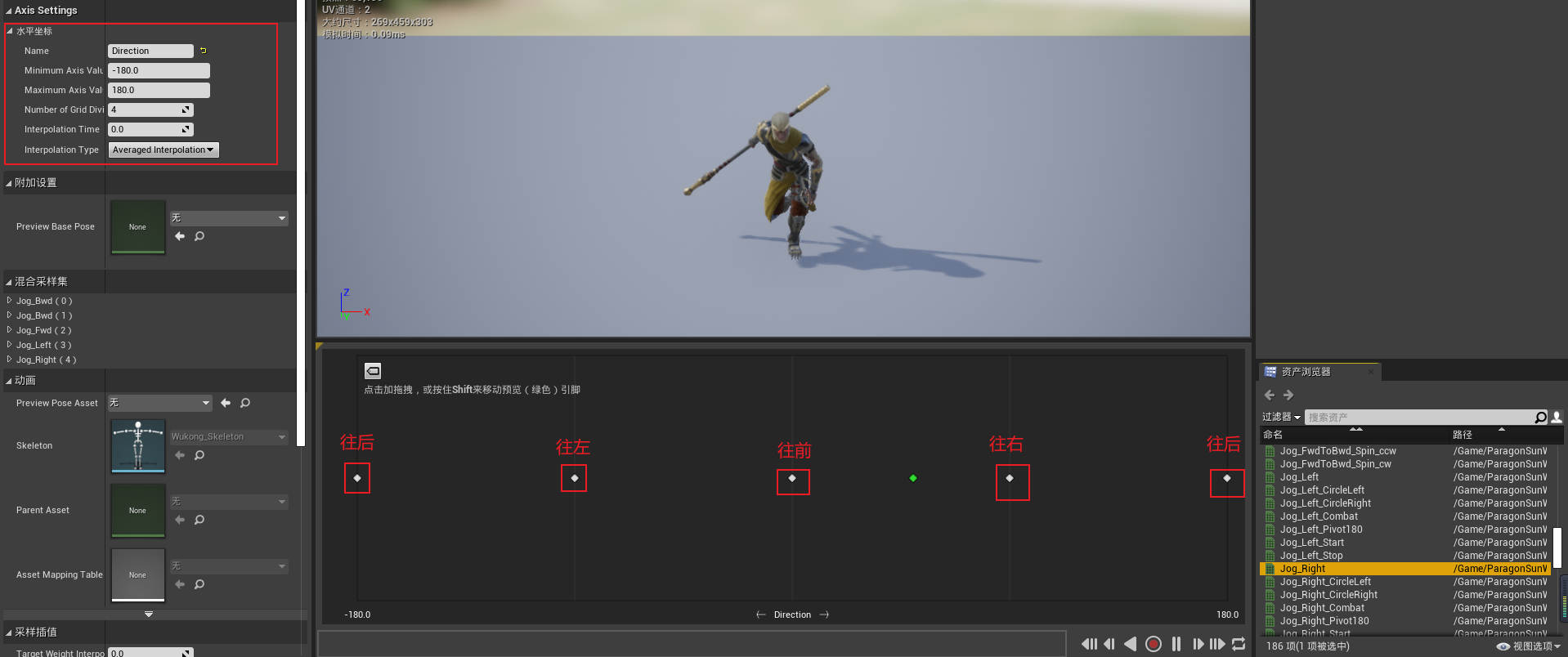The image size is (1568, 657).
Task: Select the sample point at -180 direction
Action: (x=357, y=478)
